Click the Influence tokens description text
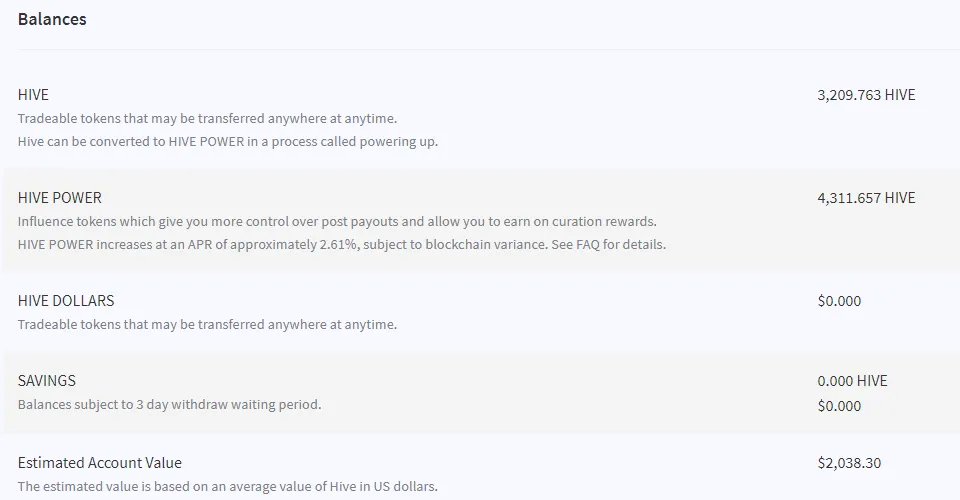This screenshot has height=500, width=960. click(337, 221)
